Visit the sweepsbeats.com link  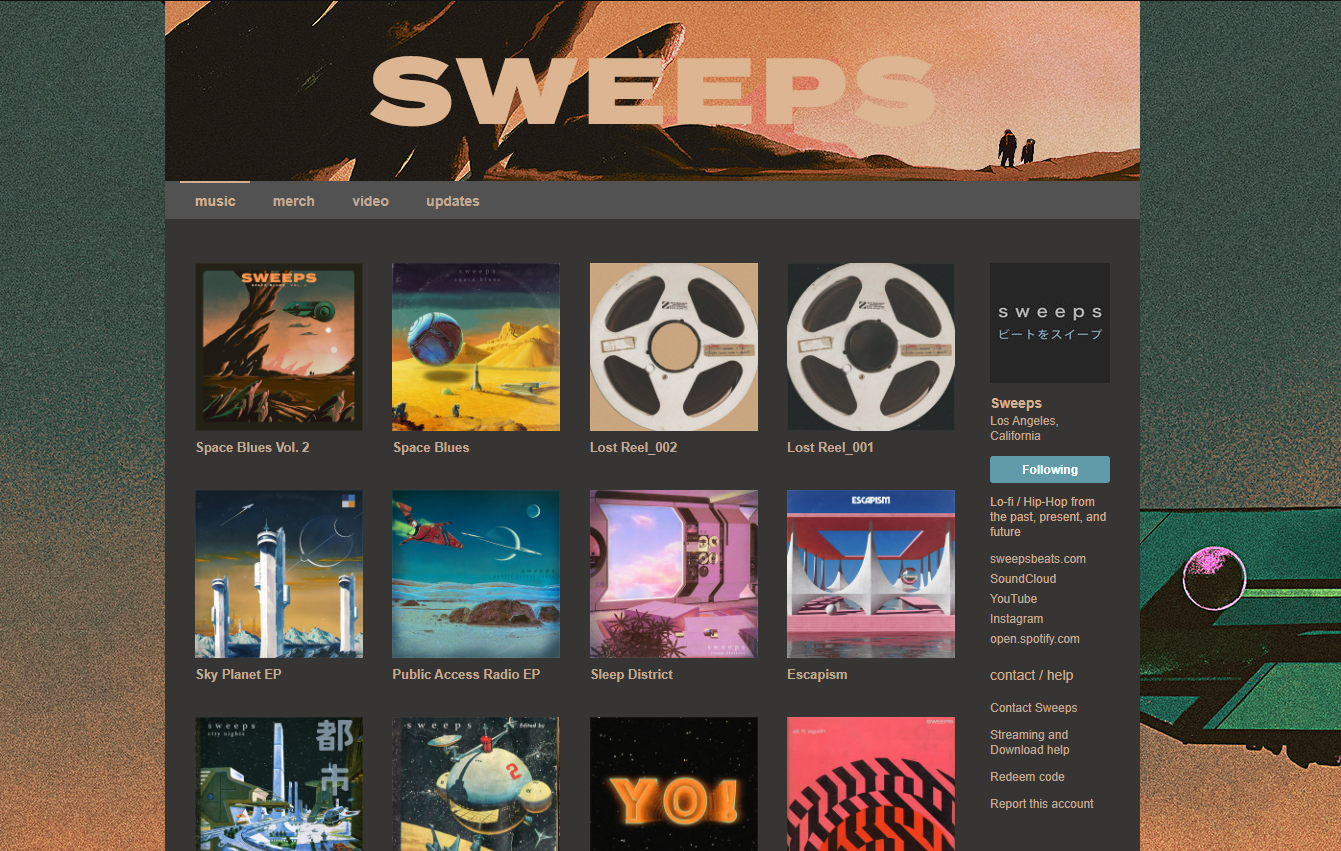click(x=1038, y=559)
